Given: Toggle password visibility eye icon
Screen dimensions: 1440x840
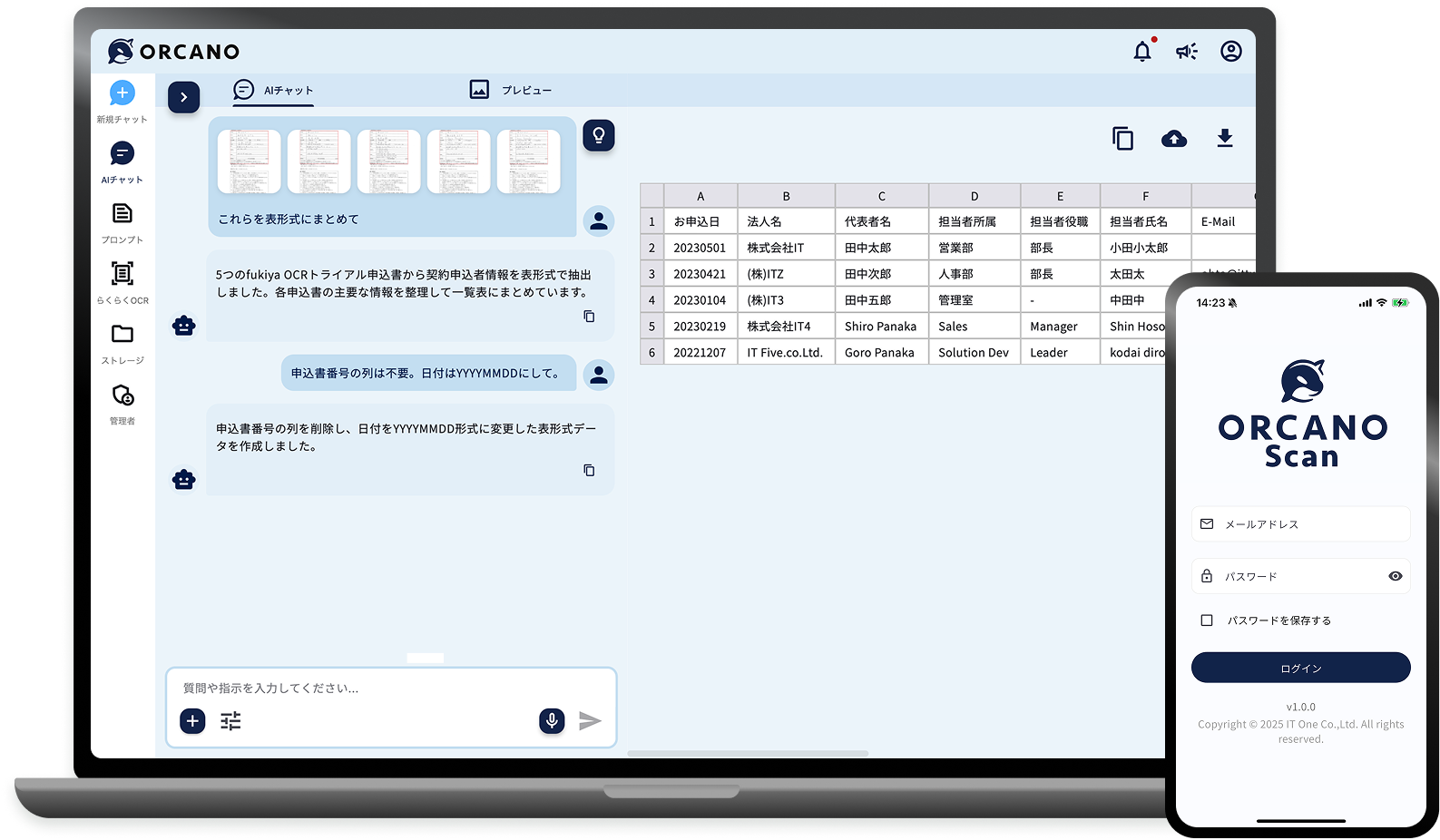Looking at the screenshot, I should (x=1395, y=576).
